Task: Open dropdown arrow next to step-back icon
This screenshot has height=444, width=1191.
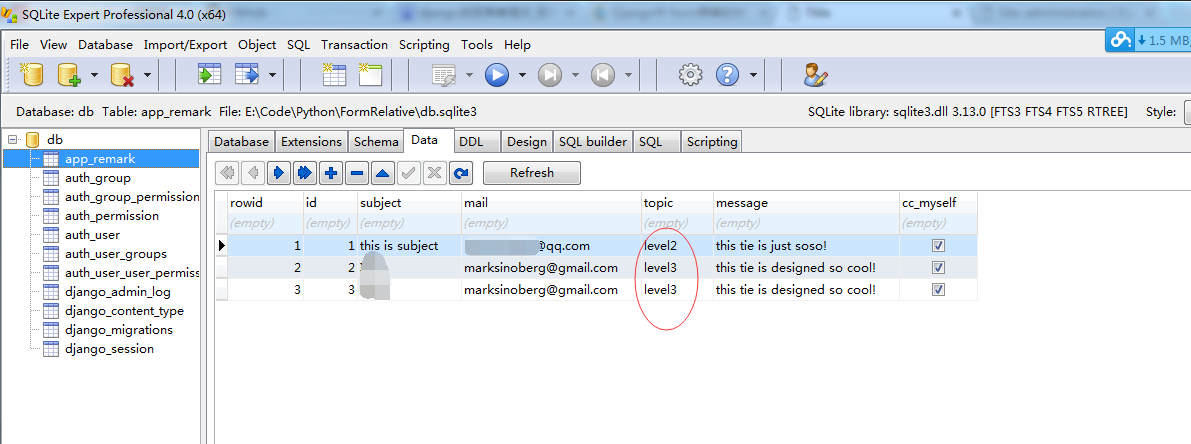Action: tap(628, 74)
